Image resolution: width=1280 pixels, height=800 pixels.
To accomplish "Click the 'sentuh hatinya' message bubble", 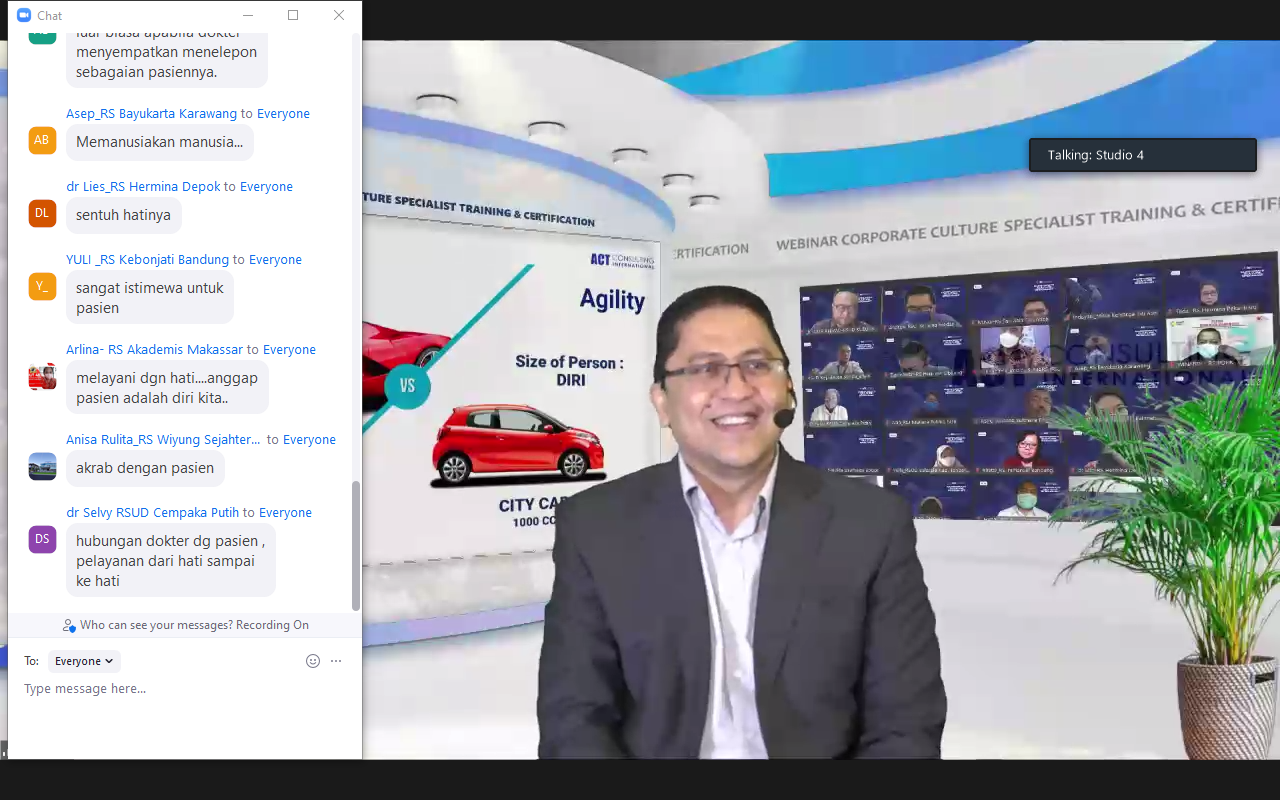I will [123, 215].
